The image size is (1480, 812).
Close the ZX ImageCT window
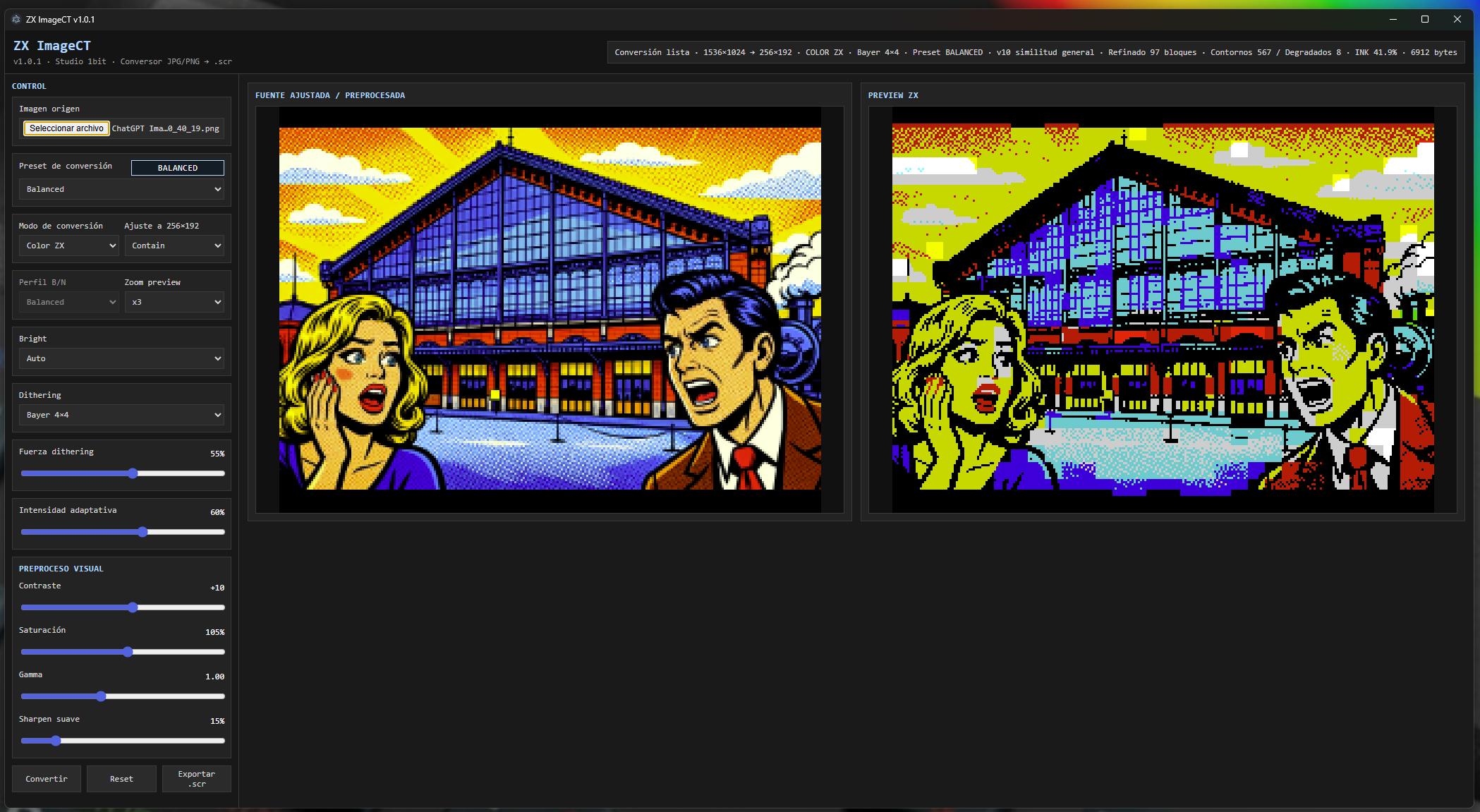point(1457,20)
